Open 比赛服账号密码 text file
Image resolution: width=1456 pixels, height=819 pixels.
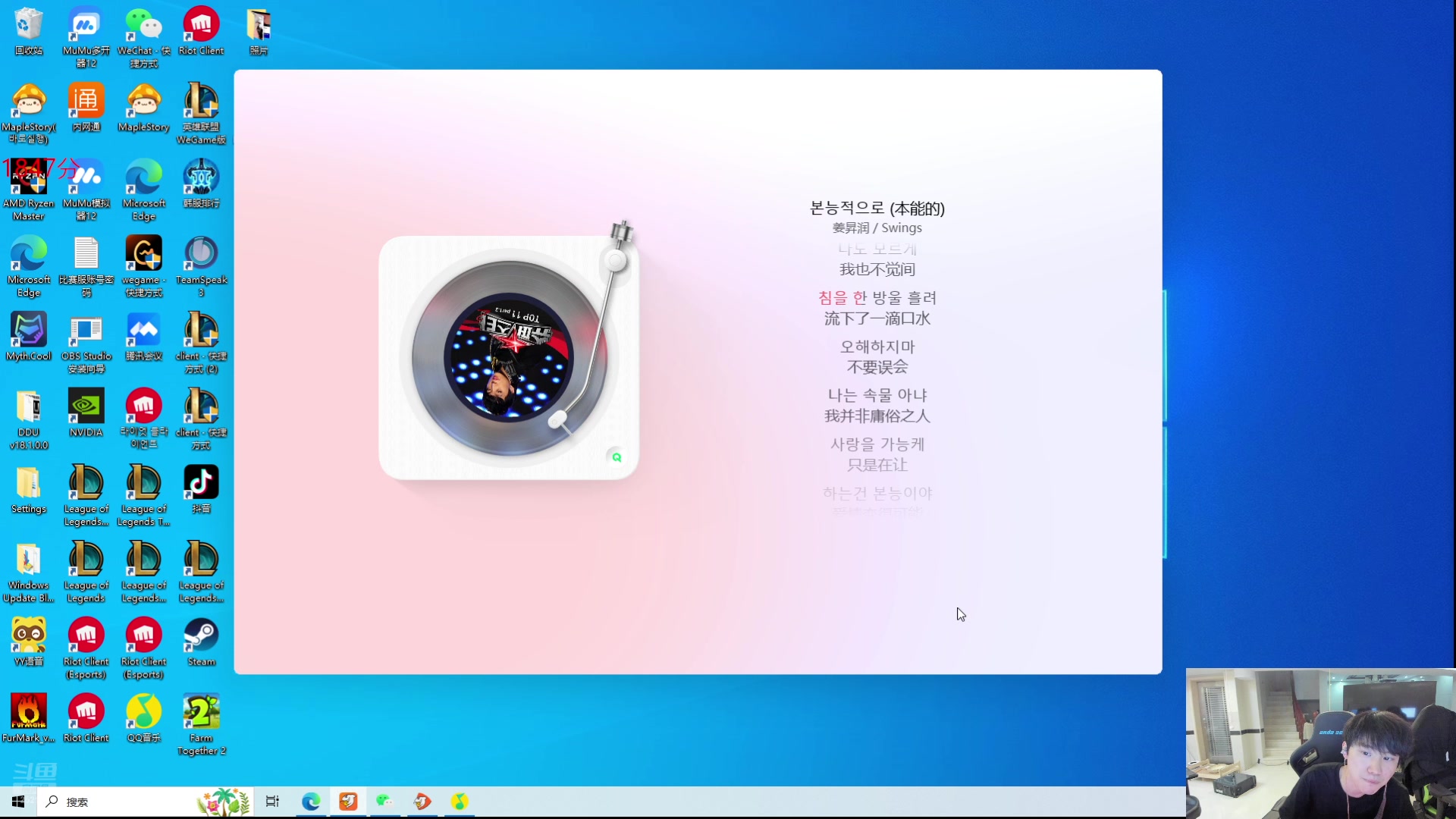[x=86, y=267]
